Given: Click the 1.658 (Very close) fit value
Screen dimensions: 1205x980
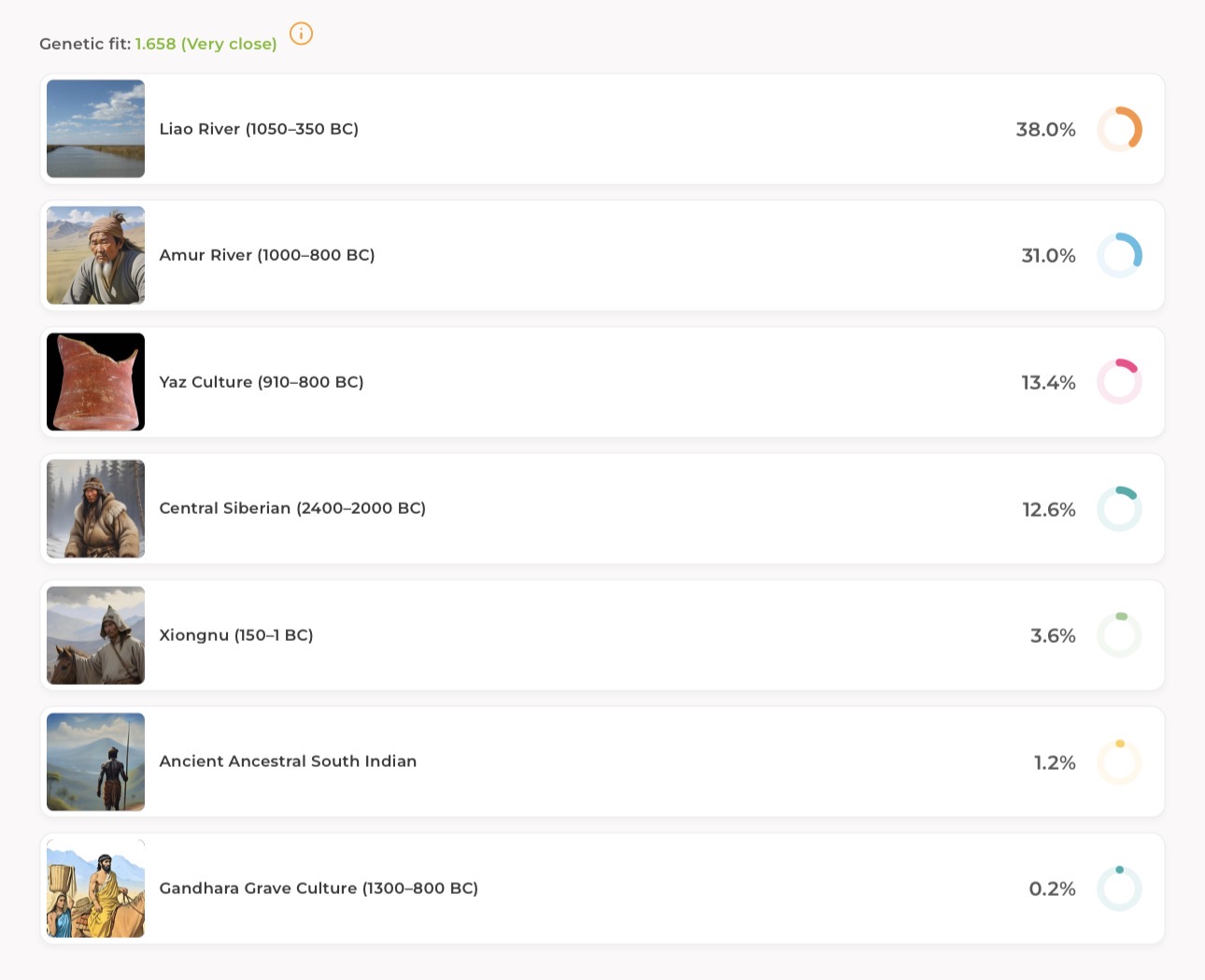Looking at the screenshot, I should [x=206, y=44].
